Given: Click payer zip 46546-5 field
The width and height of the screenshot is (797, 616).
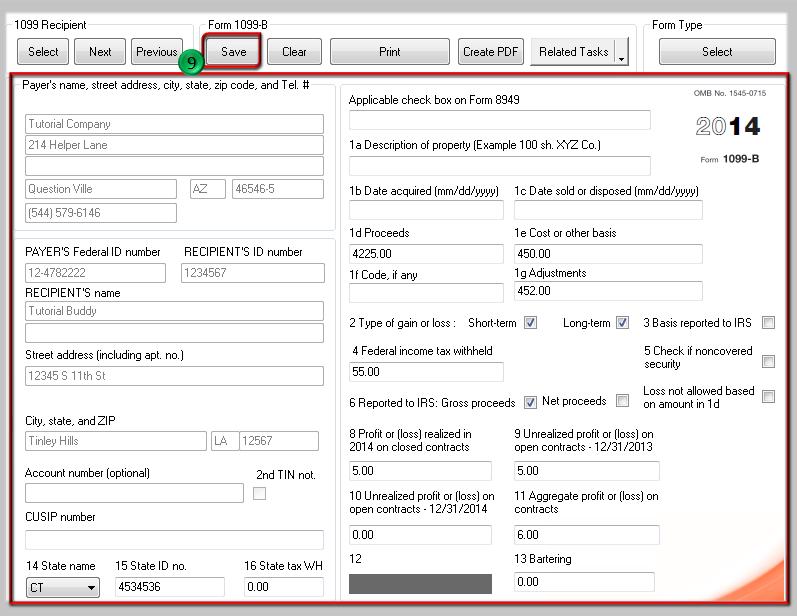Looking at the screenshot, I should coord(278,189).
